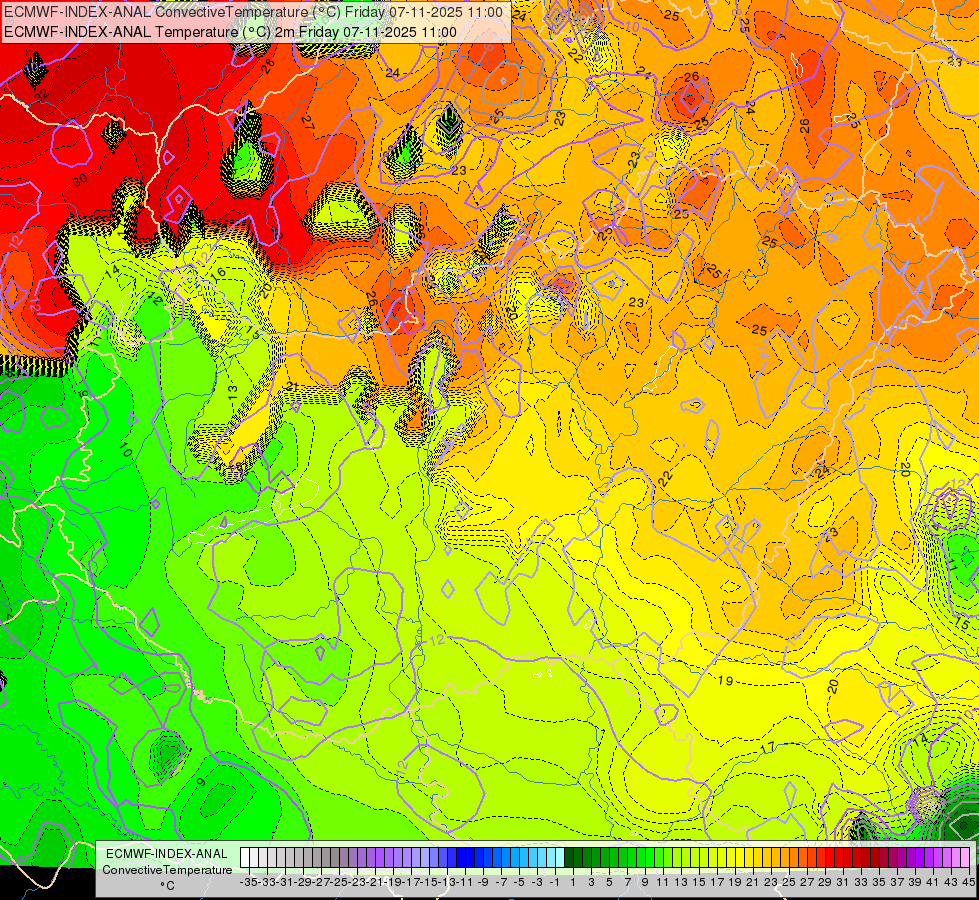Click legend scale value '-7'
Image resolution: width=979 pixels, height=900 pixels.
[x=501, y=882]
